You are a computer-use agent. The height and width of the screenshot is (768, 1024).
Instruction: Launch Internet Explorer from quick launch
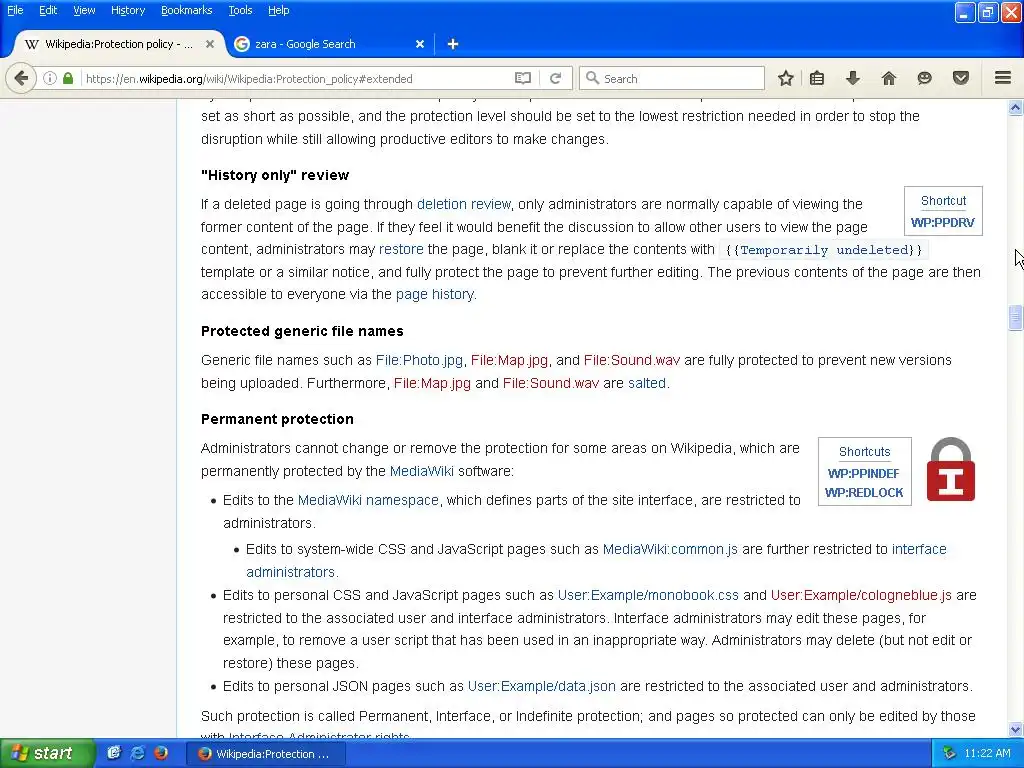pos(138,753)
